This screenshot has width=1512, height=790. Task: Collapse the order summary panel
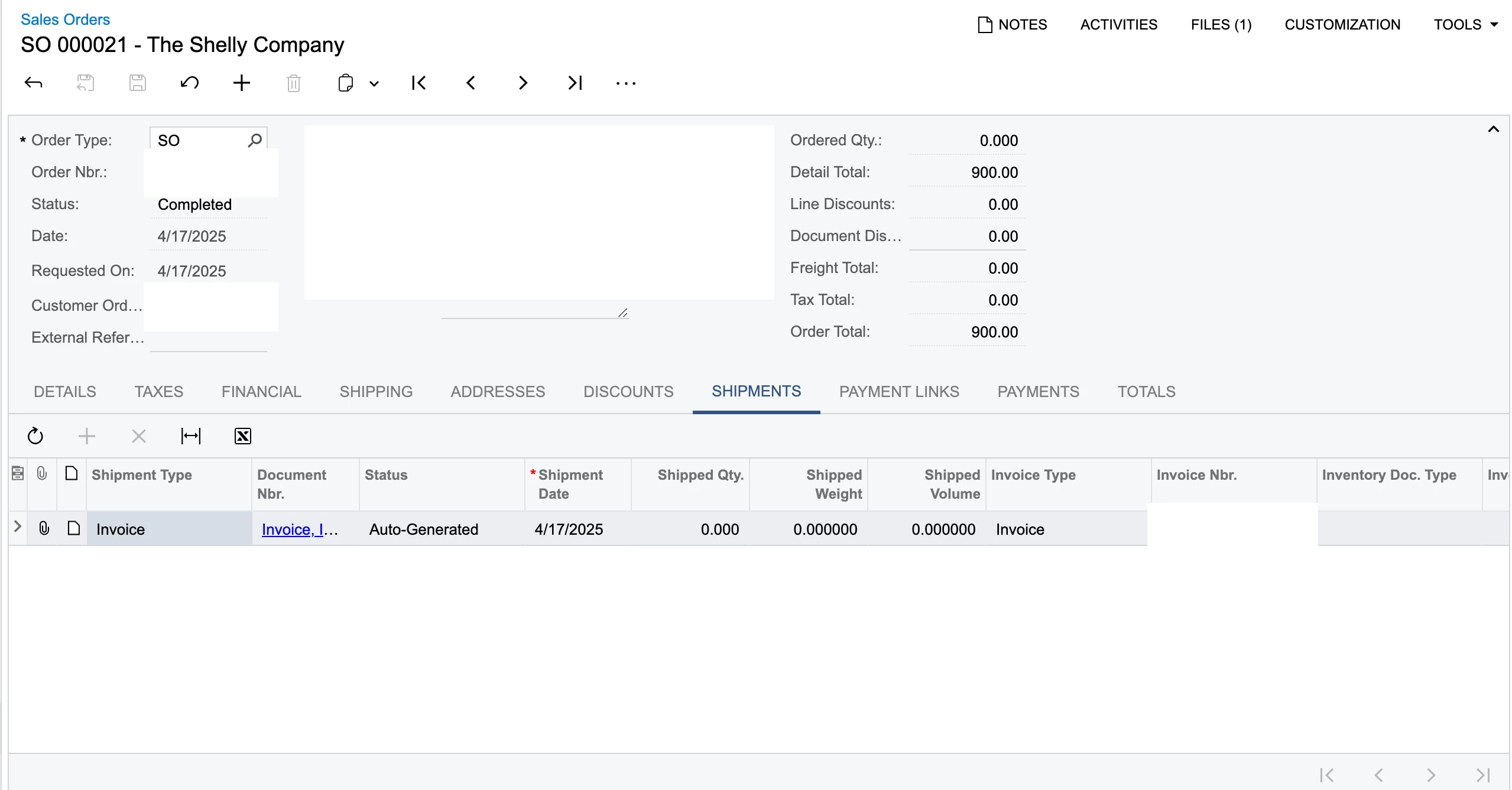pyautogui.click(x=1493, y=129)
